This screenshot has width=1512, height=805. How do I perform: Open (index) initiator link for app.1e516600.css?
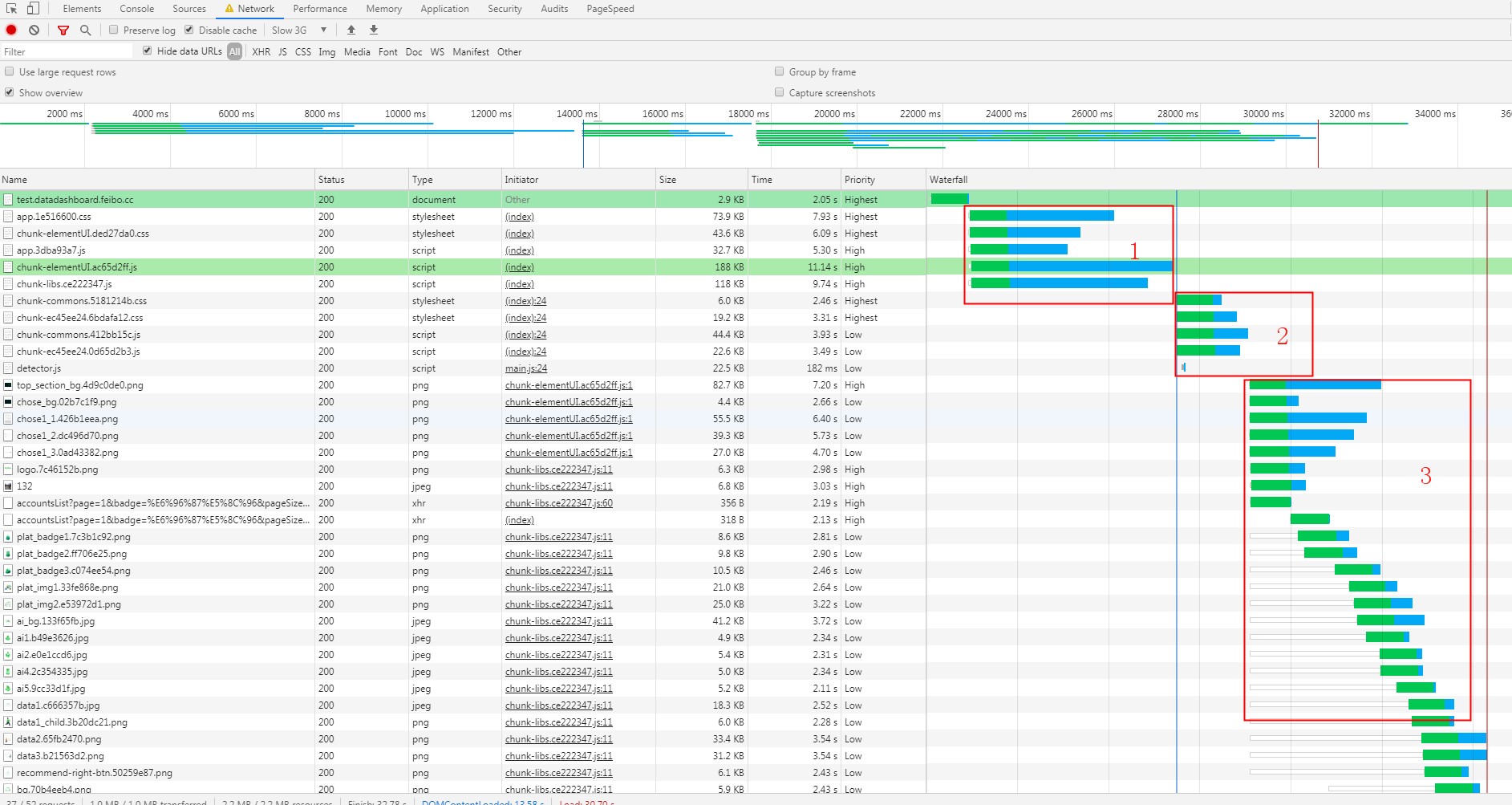click(x=520, y=217)
